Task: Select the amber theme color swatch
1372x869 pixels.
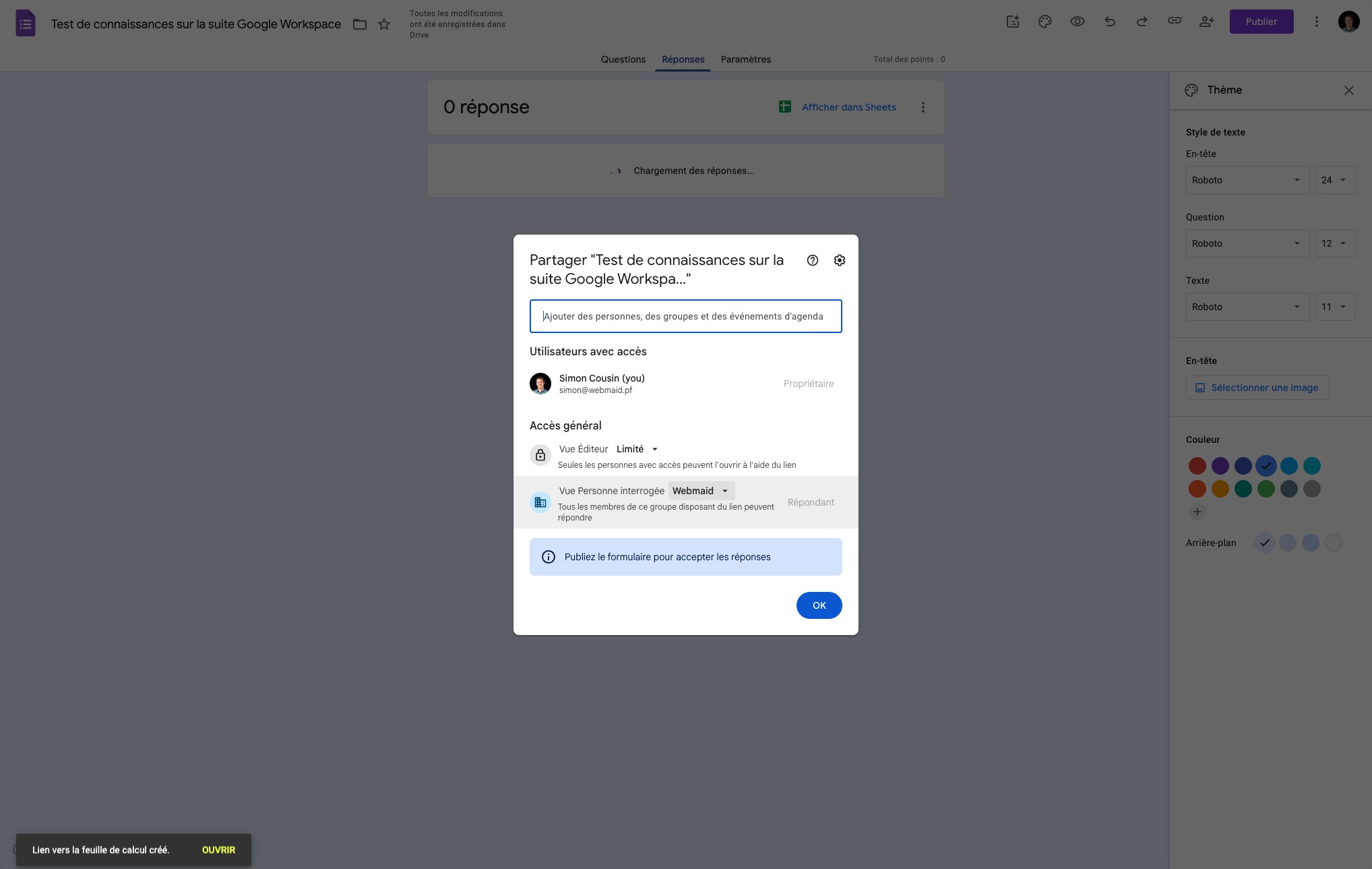Action: (1220, 489)
